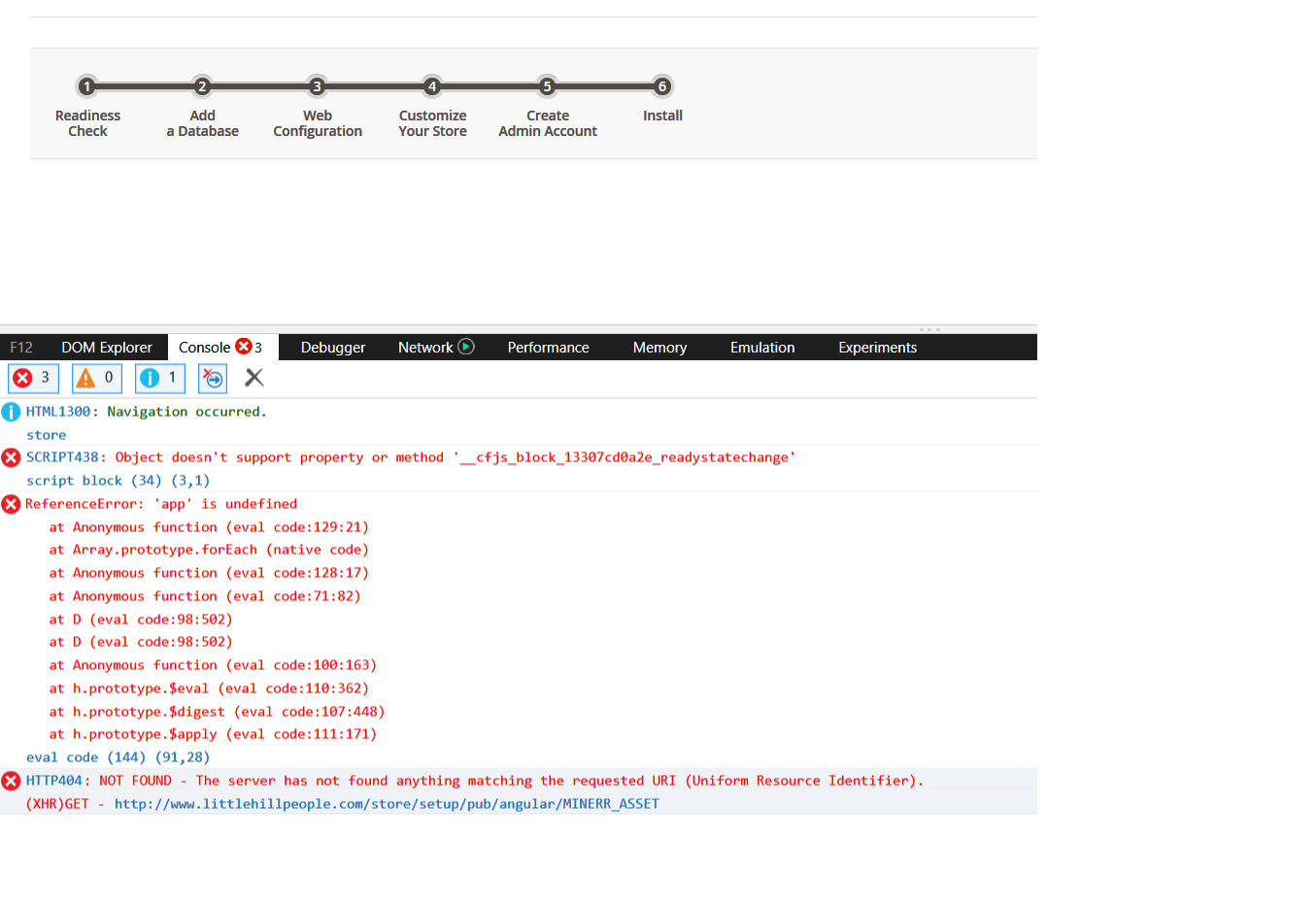
Task: Open the eval code (144) source link
Action: click(x=118, y=757)
